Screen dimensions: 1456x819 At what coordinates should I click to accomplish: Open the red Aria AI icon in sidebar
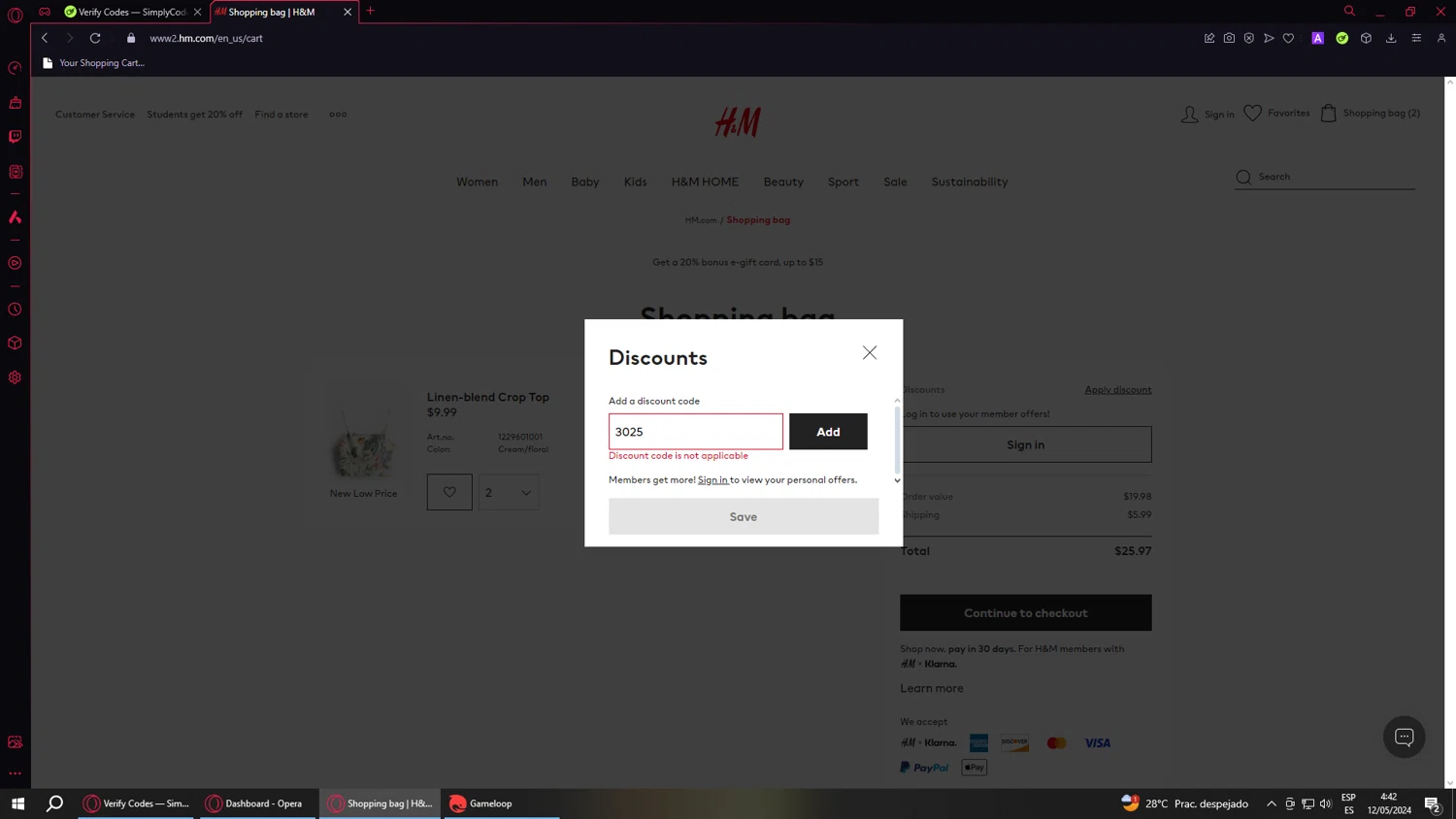coord(15,217)
